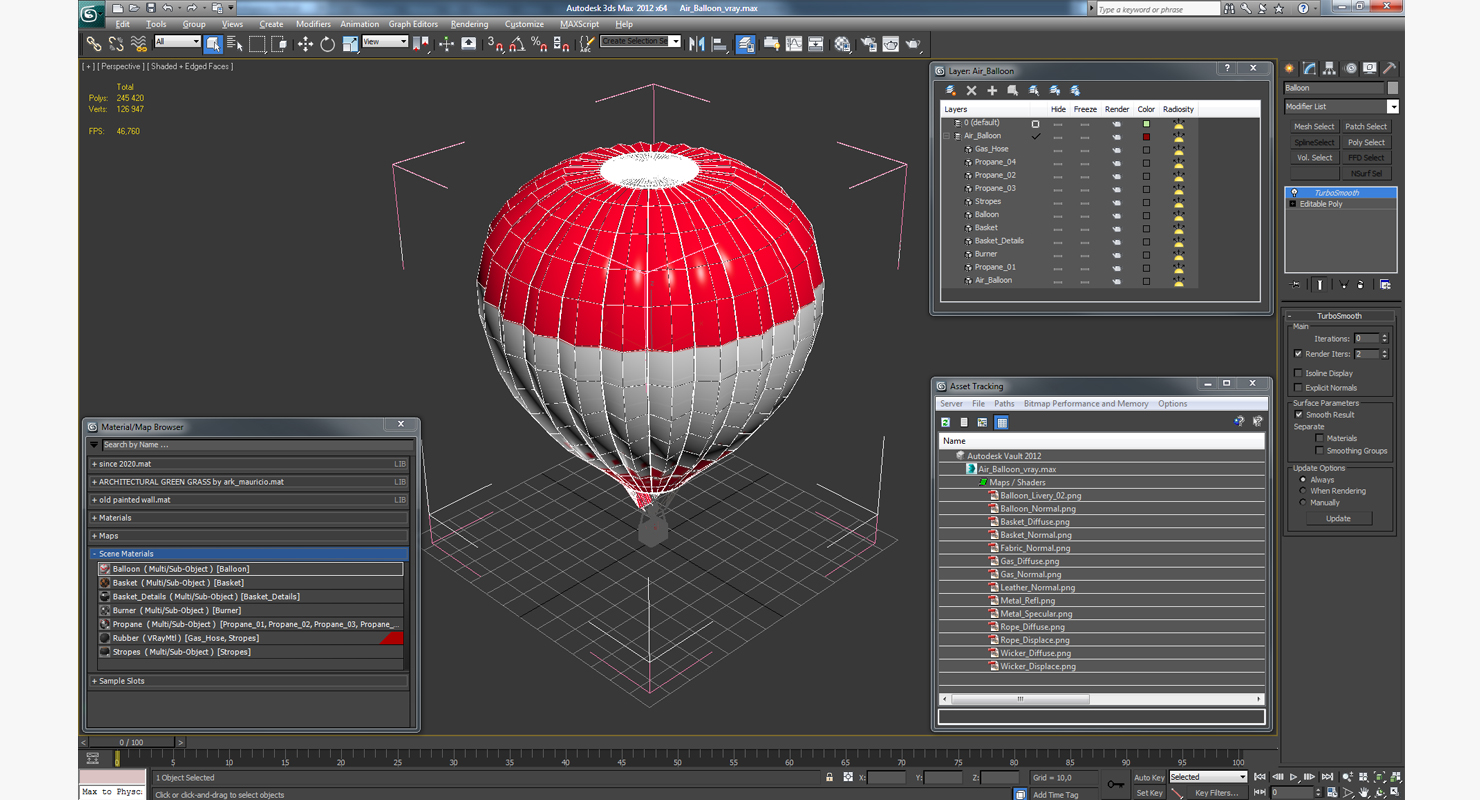Enable Separate by Materials checkbox
This screenshot has width=1480, height=800.
point(1319,438)
